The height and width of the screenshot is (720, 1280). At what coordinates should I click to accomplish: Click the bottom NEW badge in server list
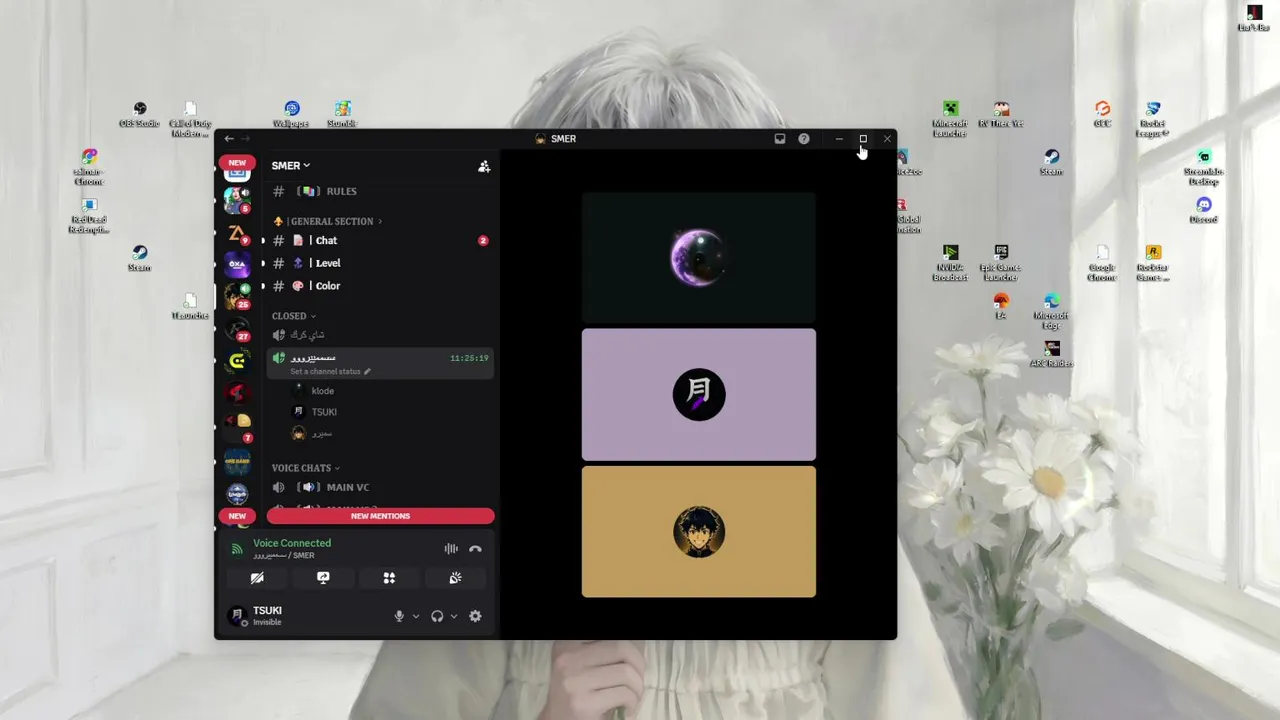tap(237, 516)
